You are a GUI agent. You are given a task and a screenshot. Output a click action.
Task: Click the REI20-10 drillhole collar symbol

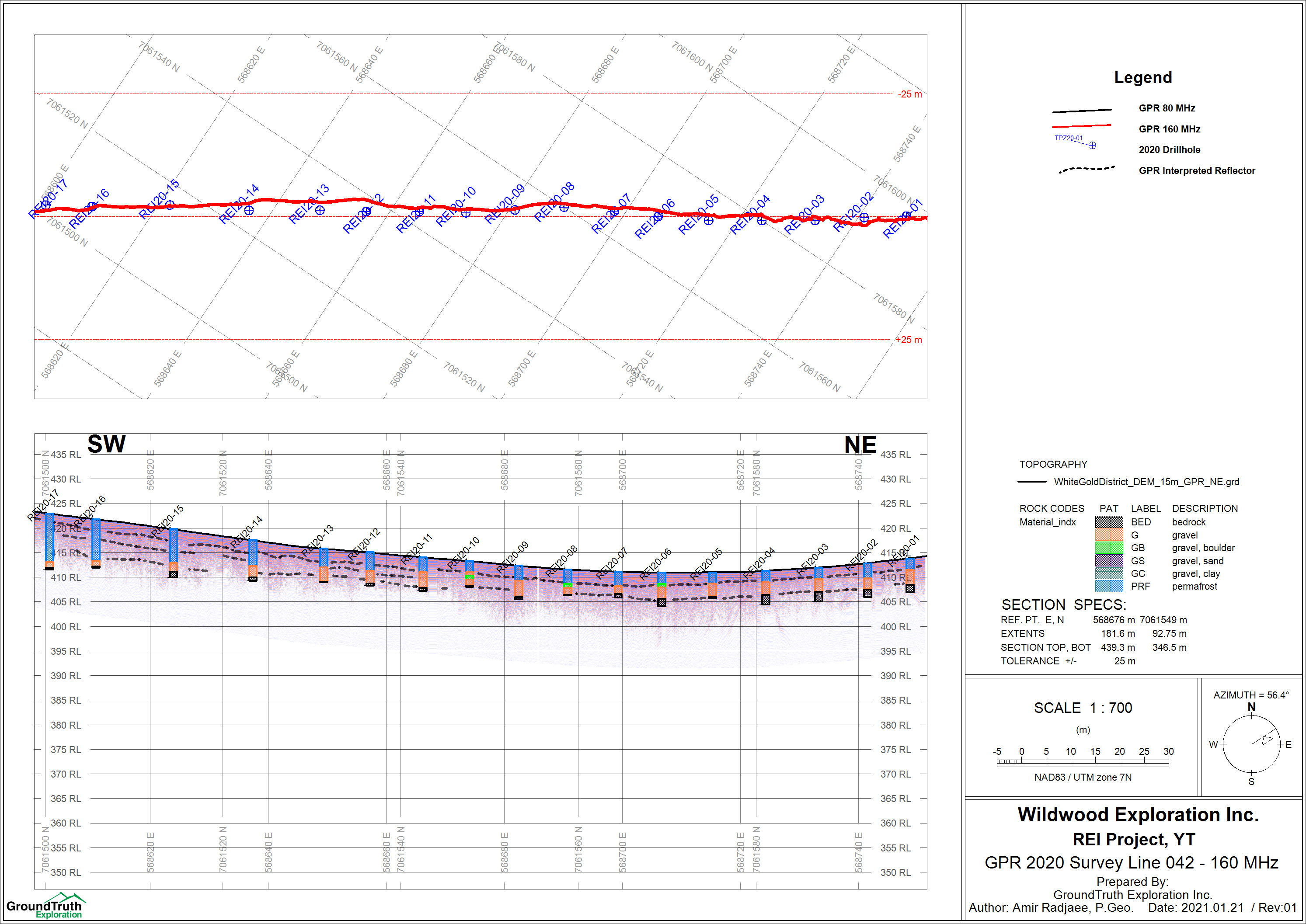coord(466,213)
